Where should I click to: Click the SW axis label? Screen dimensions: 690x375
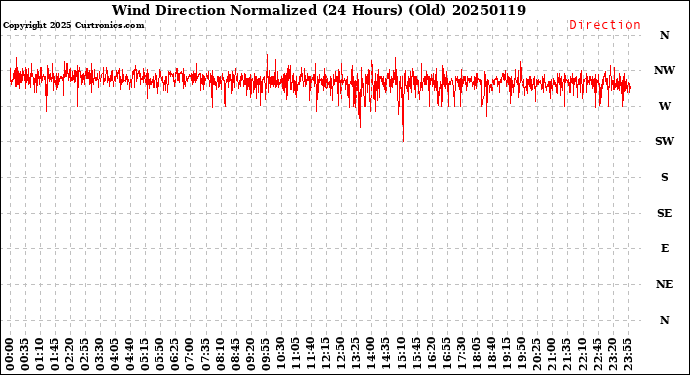664,141
